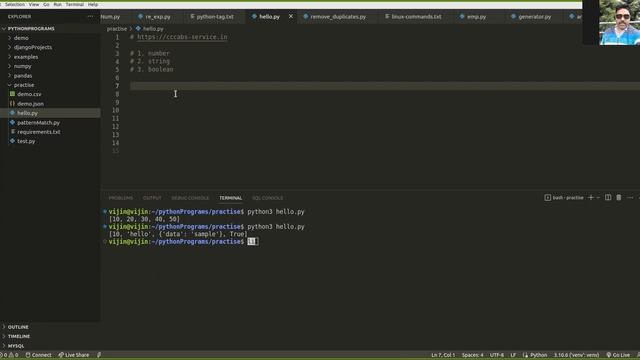The image size is (640, 360).
Task: Open the launch profile dropdown beside the plus
Action: 598,198
